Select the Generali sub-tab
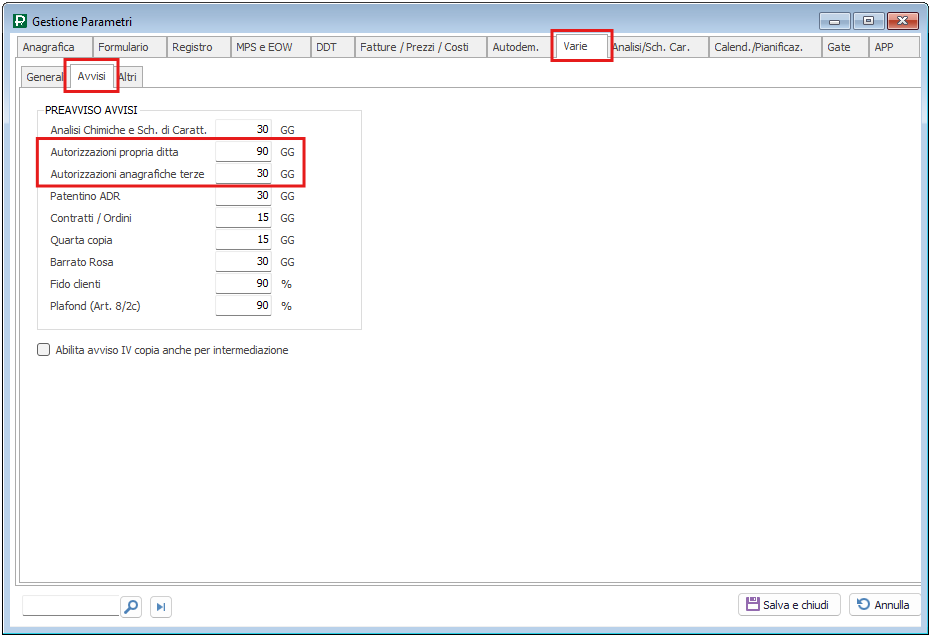This screenshot has width=929, height=635. click(x=44, y=77)
